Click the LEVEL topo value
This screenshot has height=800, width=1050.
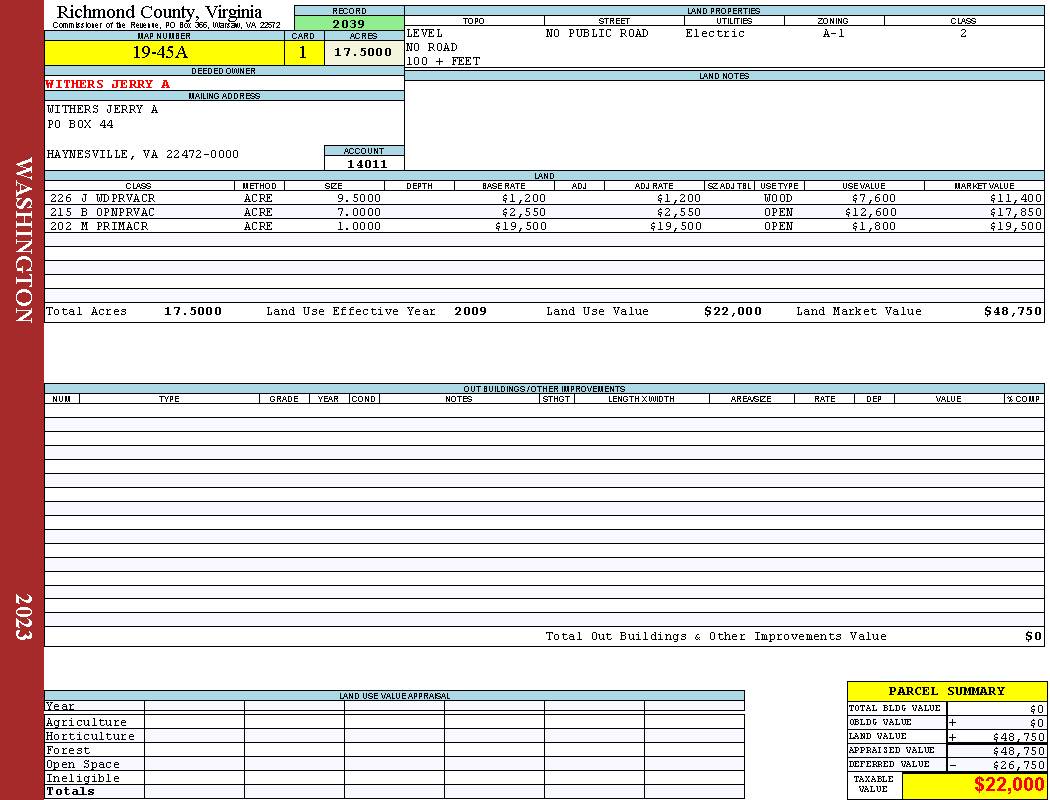coord(425,33)
